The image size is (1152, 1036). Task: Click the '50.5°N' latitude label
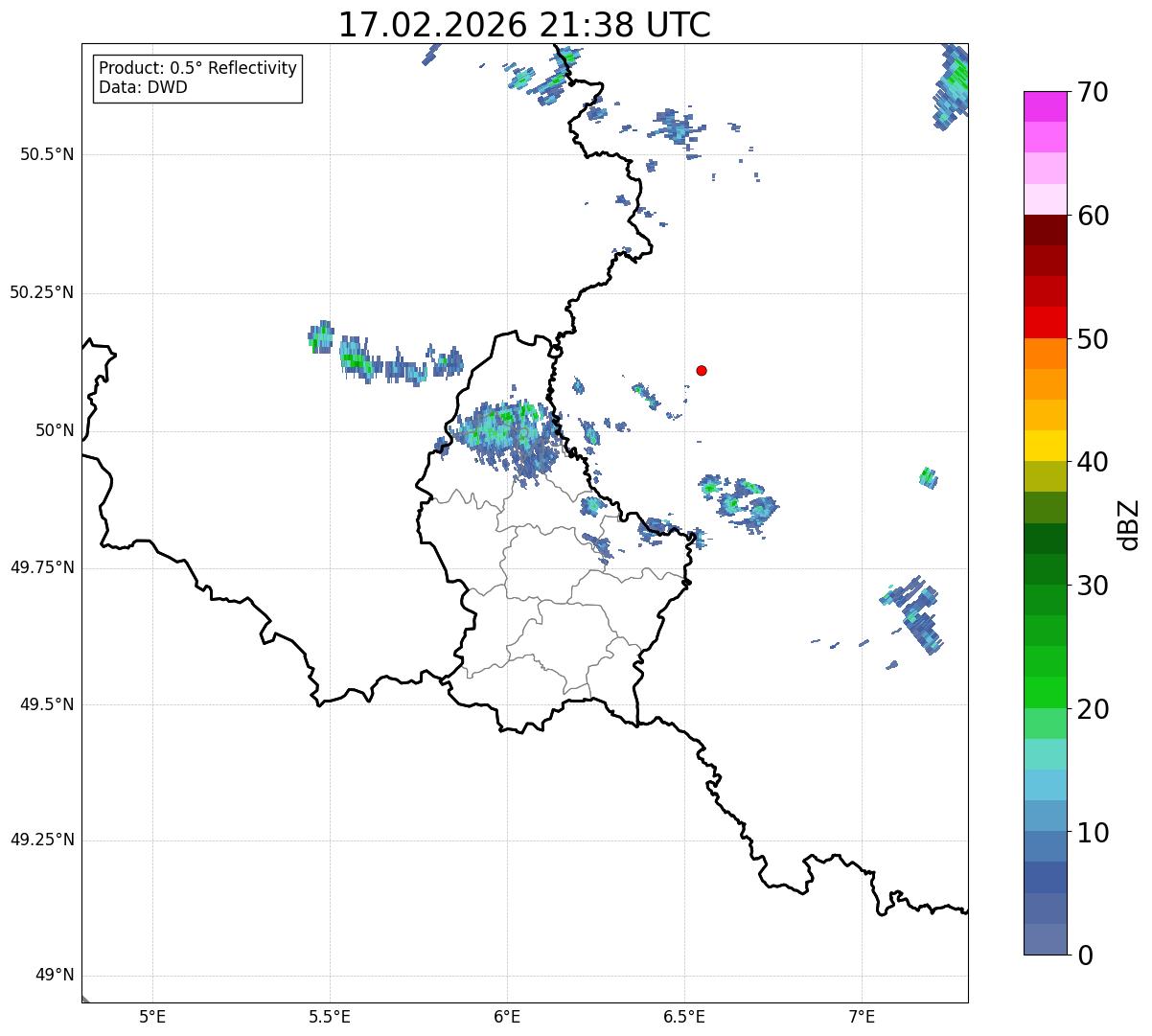[x=47, y=154]
